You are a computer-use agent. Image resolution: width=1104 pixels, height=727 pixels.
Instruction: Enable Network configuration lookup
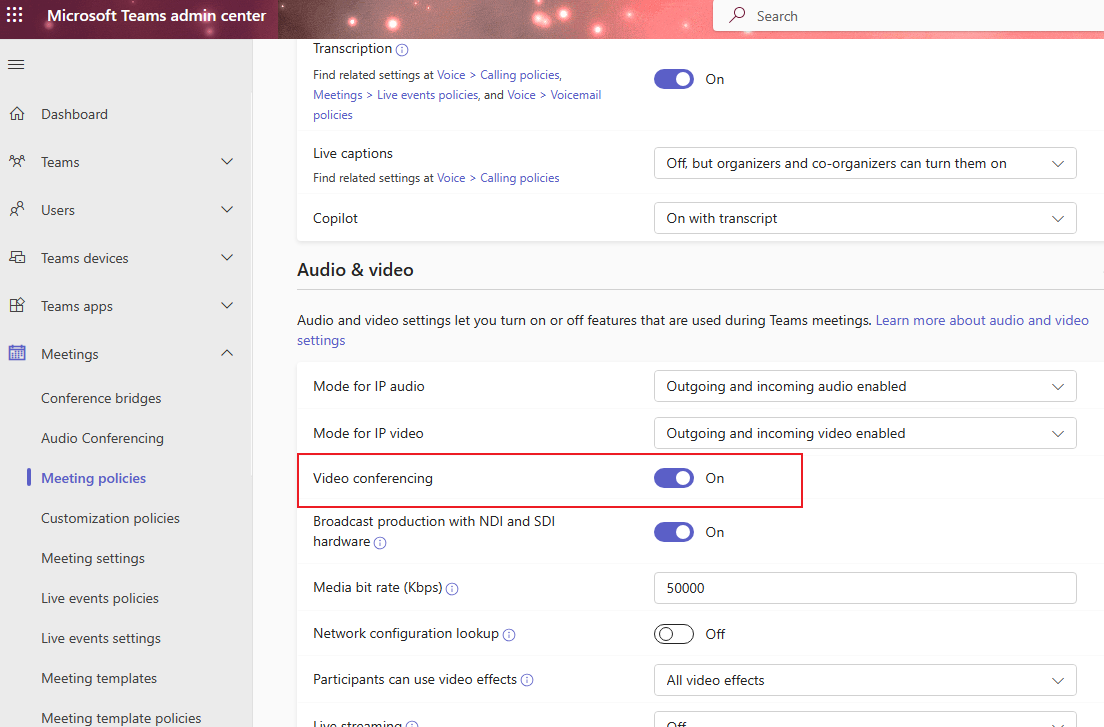click(x=673, y=634)
